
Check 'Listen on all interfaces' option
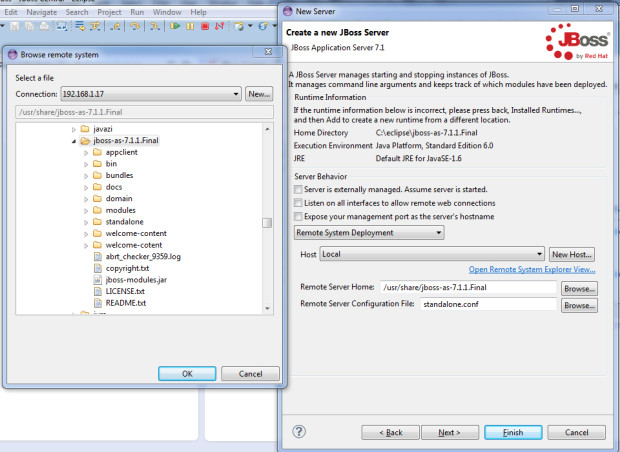(297, 202)
